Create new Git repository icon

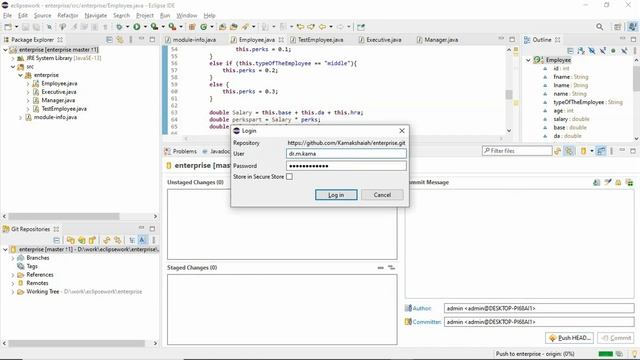(92, 240)
